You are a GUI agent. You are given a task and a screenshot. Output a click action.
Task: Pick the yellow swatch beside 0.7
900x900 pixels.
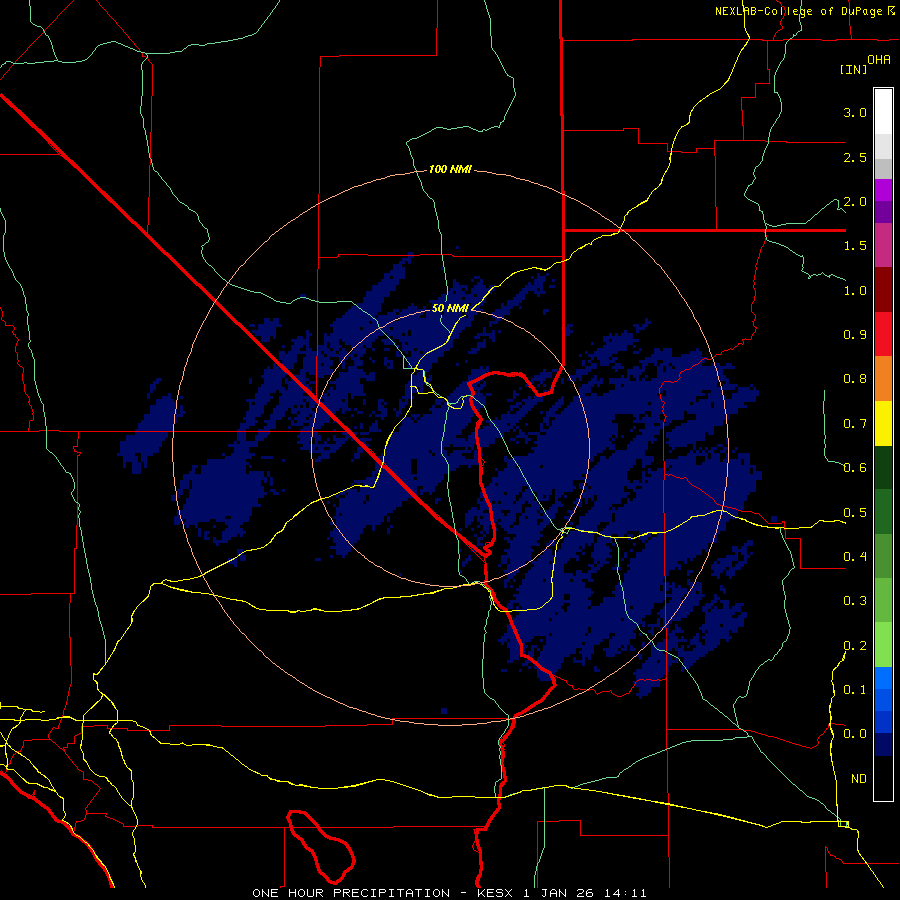tap(883, 423)
